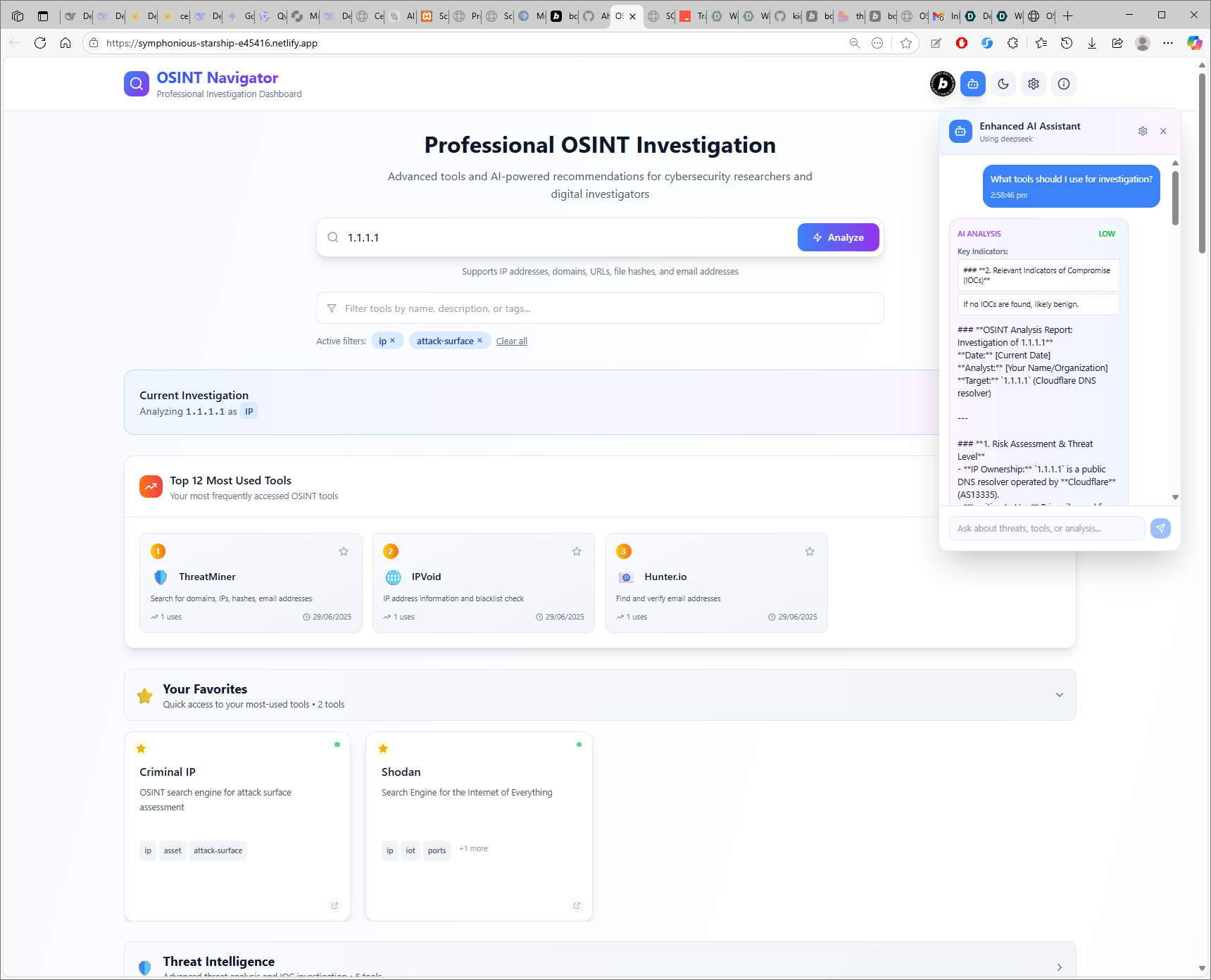The image size is (1211, 980).
Task: Open browser Downloads icon
Action: click(1092, 43)
